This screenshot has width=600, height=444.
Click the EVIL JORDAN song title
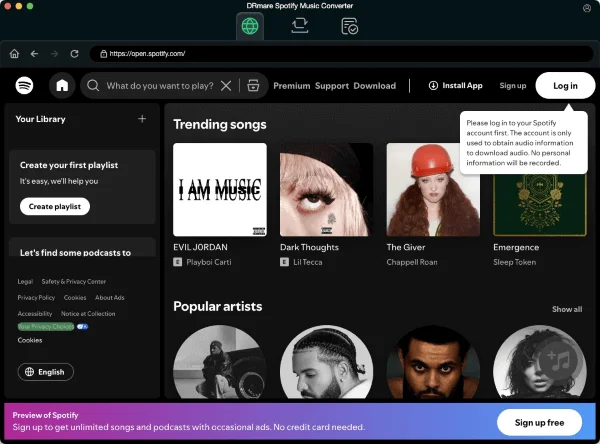[x=200, y=247]
